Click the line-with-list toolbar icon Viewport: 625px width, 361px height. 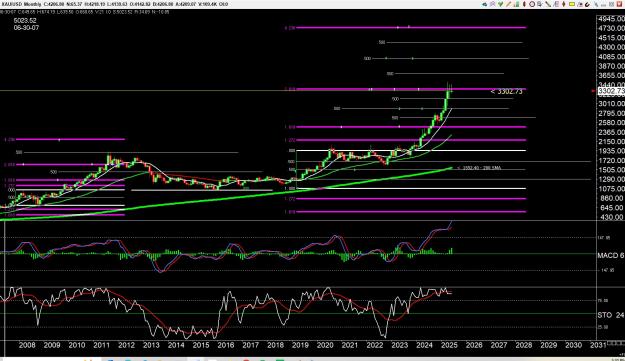click(556, 4)
